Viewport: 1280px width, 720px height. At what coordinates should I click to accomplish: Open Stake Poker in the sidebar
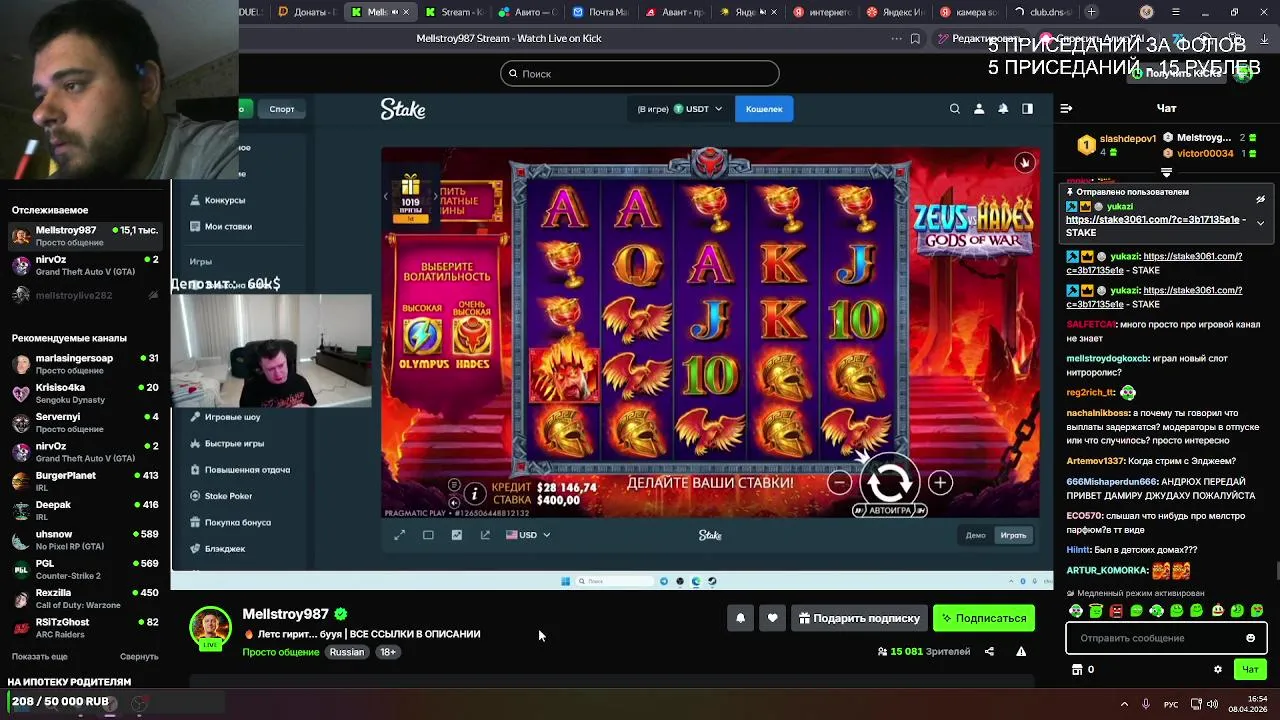click(x=228, y=496)
